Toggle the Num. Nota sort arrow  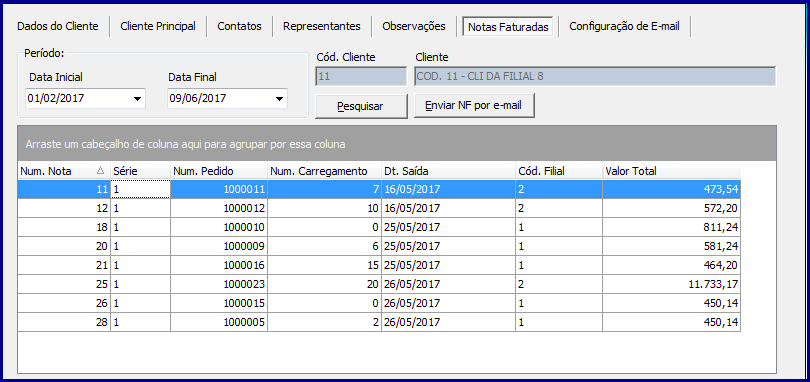(101, 171)
